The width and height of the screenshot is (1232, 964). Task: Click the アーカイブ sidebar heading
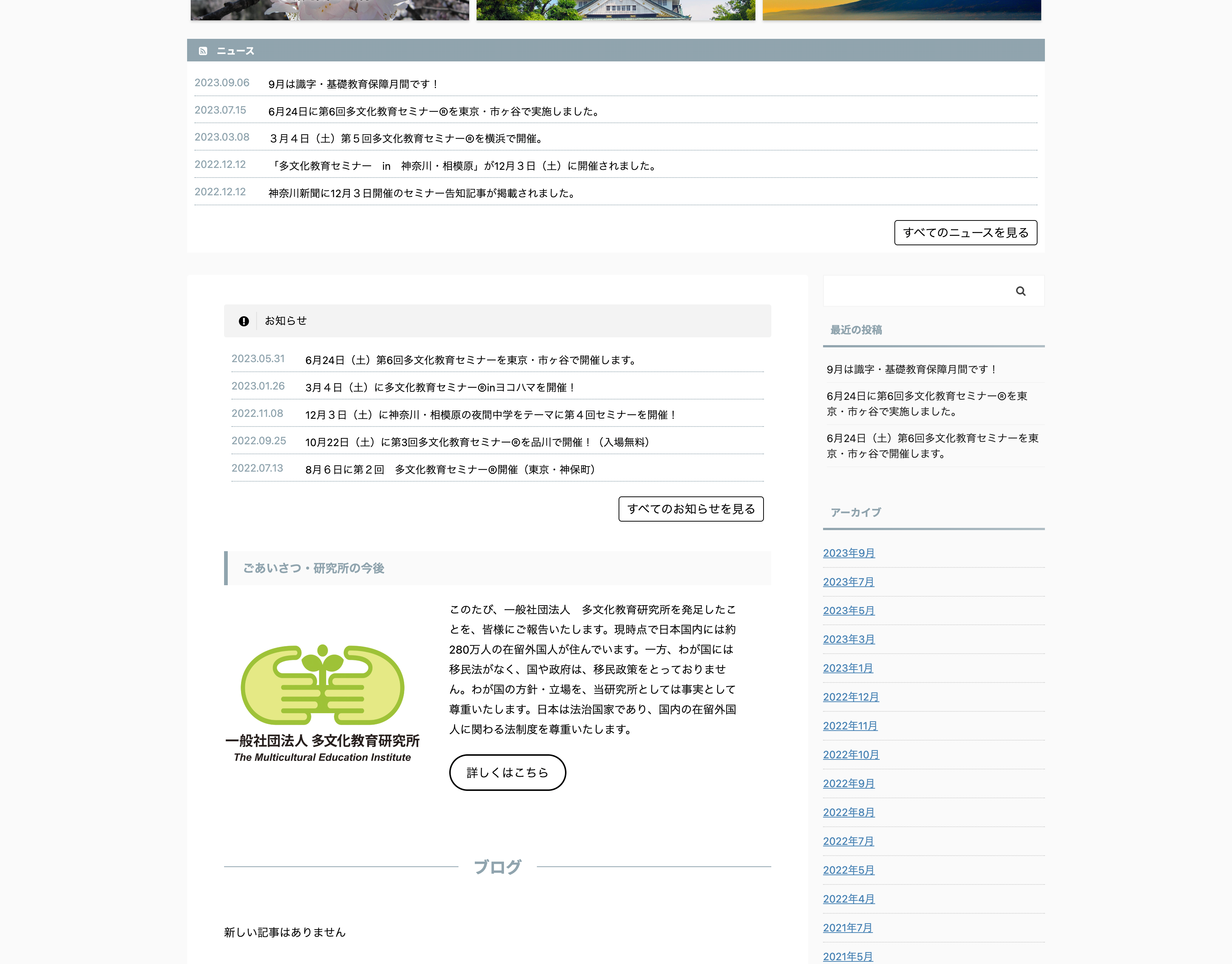pos(856,512)
